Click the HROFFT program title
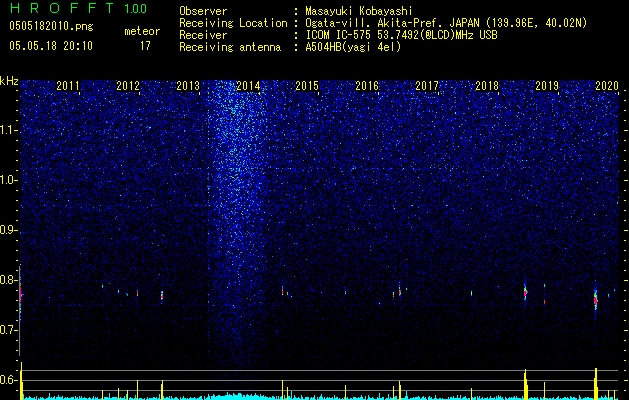 62,8
